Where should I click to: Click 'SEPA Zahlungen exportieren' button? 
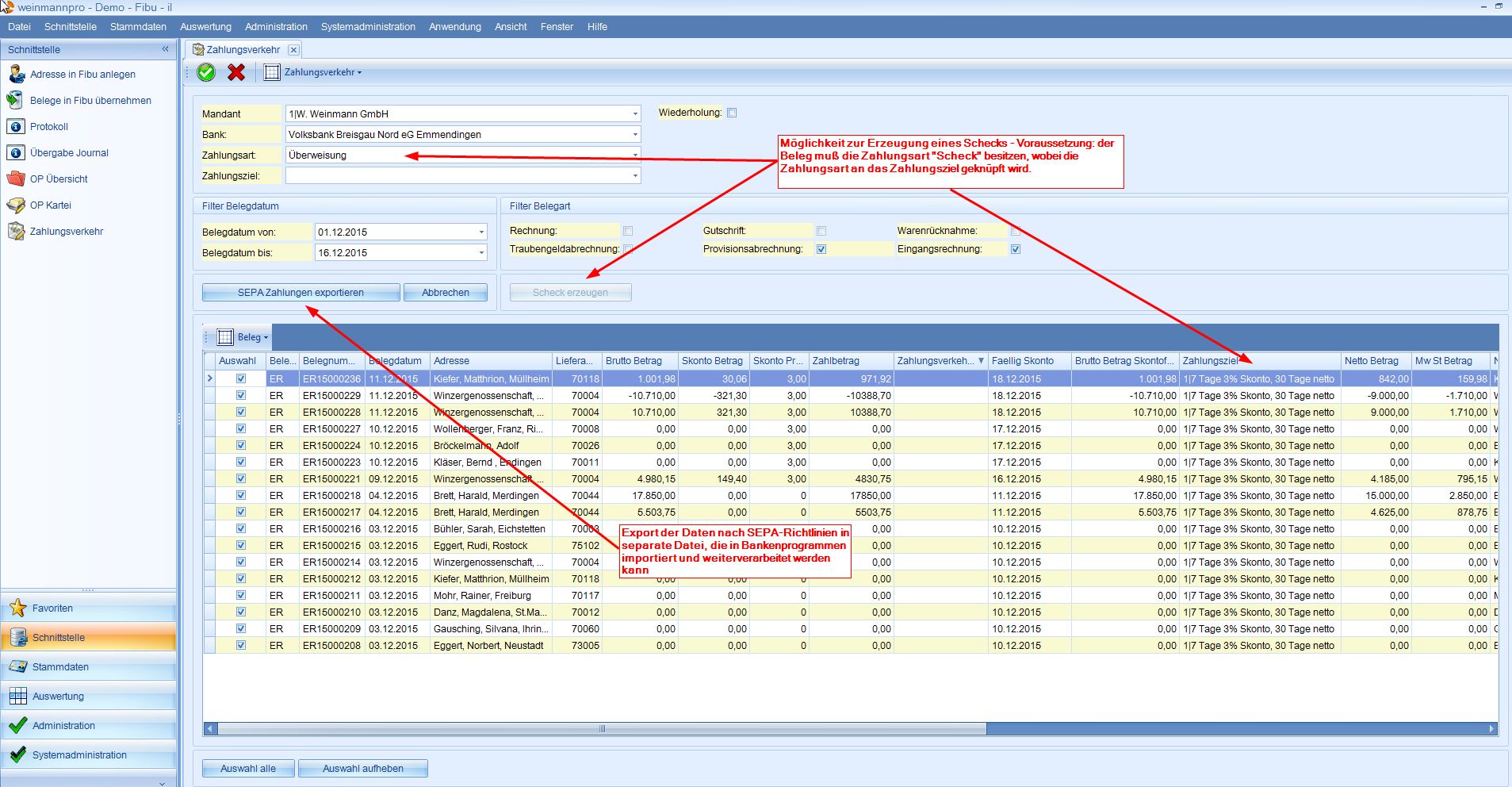coord(300,293)
